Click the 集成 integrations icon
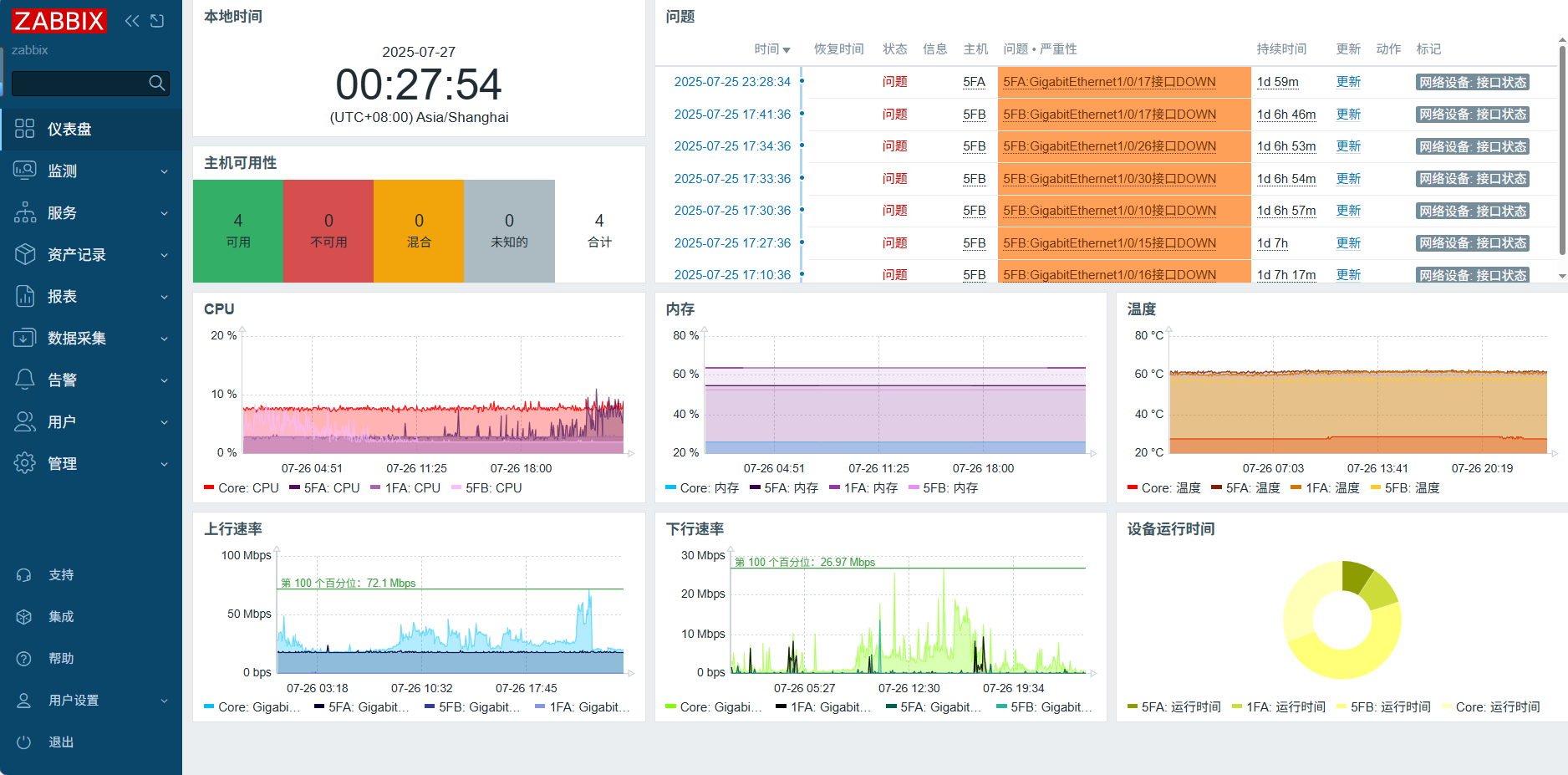1568x775 pixels. click(24, 617)
